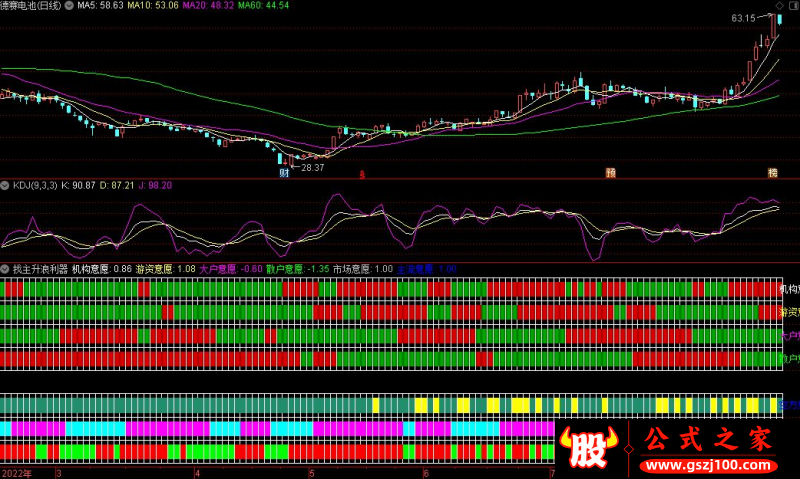
Task: Open the 德赛电池(日线) period title
Action: [x=30, y=5]
